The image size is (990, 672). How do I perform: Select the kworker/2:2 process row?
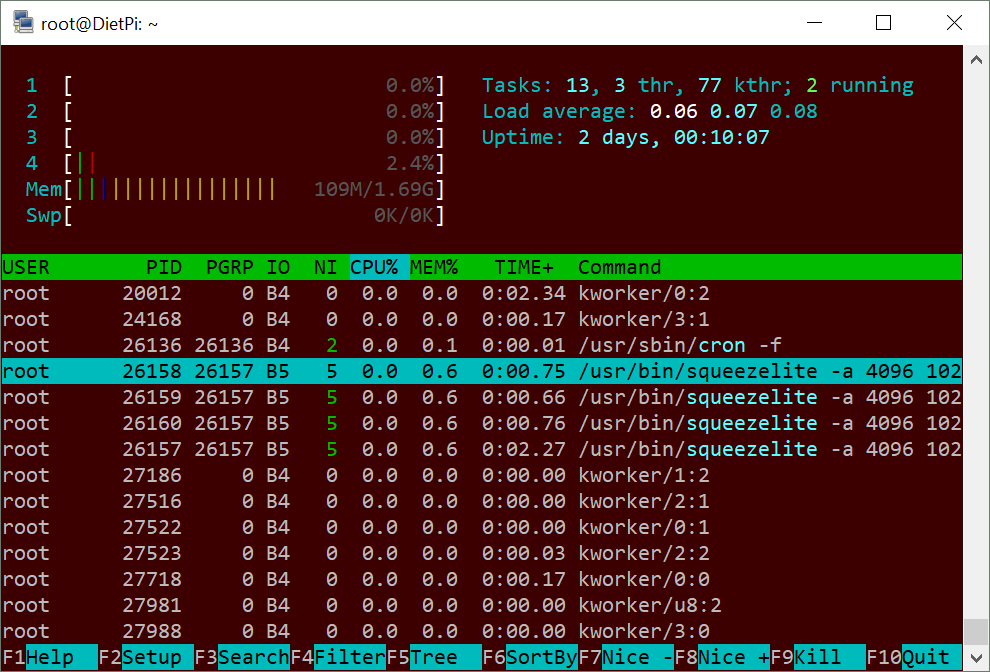tap(482, 553)
